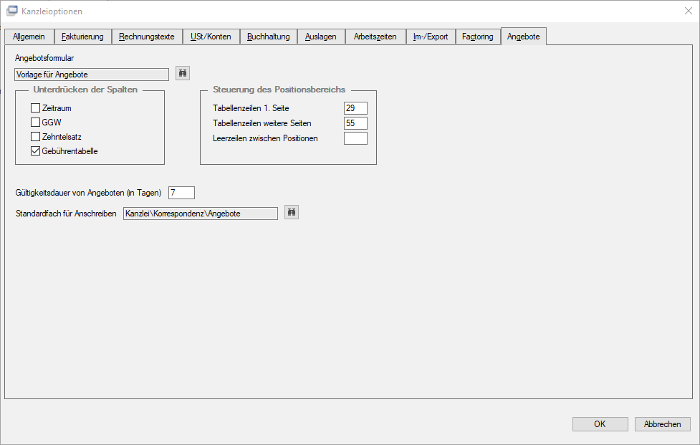This screenshot has height=445, width=700.
Task: Toggle the GGW checkbox
Action: pyautogui.click(x=36, y=122)
